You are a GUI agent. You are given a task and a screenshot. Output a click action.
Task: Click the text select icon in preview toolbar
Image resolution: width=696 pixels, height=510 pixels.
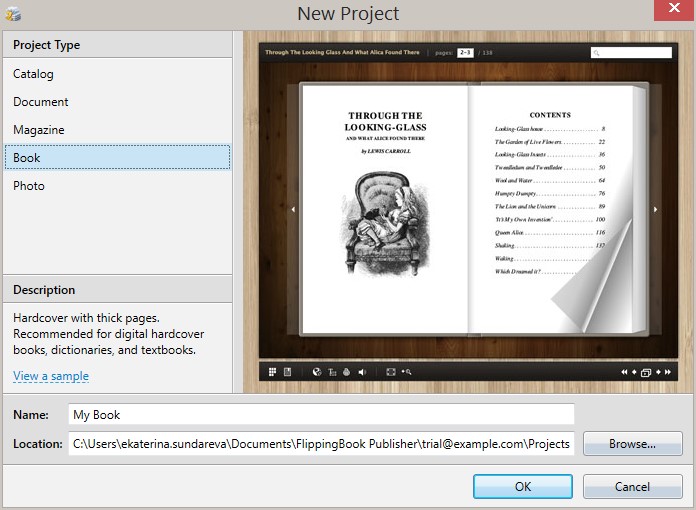pos(332,372)
